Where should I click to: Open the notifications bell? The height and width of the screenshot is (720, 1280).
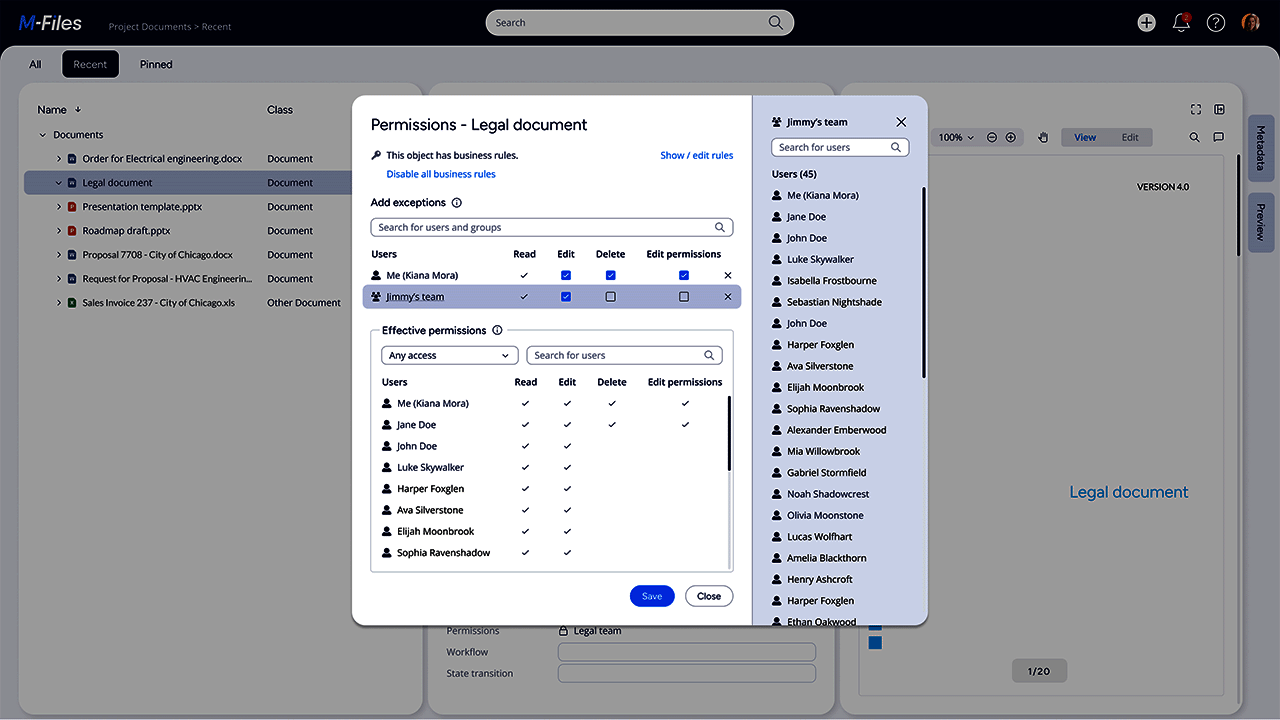pyautogui.click(x=1181, y=23)
